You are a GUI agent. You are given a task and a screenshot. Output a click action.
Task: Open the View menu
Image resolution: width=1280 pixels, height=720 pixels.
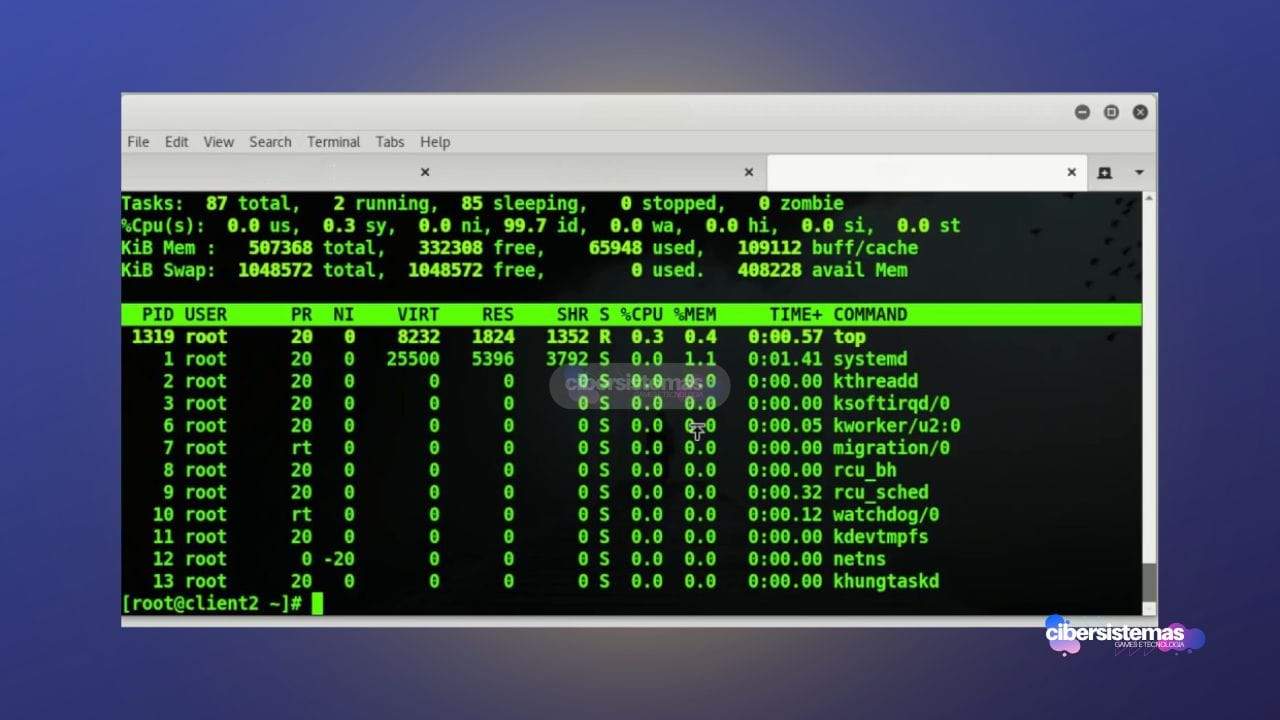click(x=218, y=141)
